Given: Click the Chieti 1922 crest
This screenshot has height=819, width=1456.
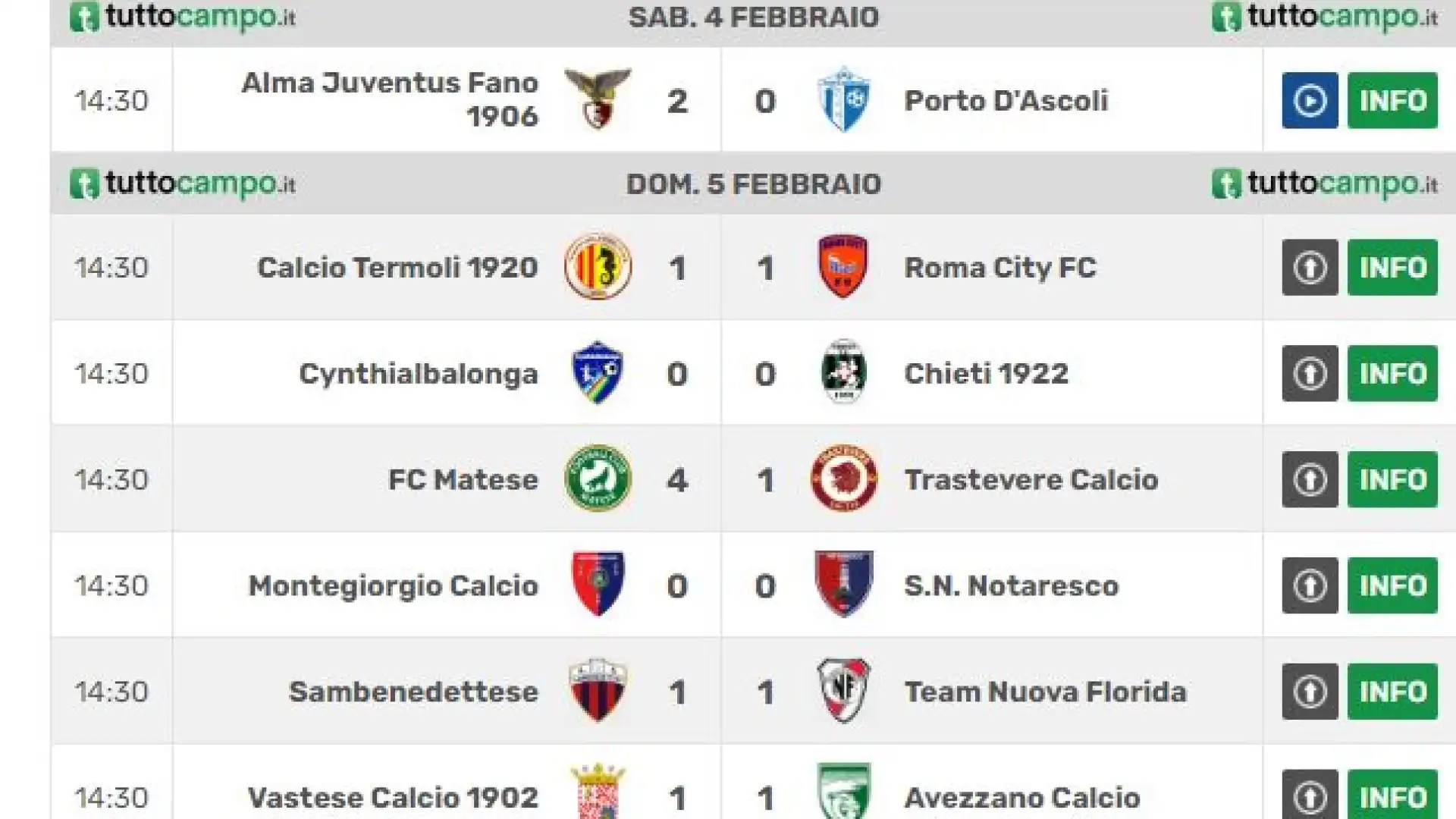Looking at the screenshot, I should pos(843,372).
